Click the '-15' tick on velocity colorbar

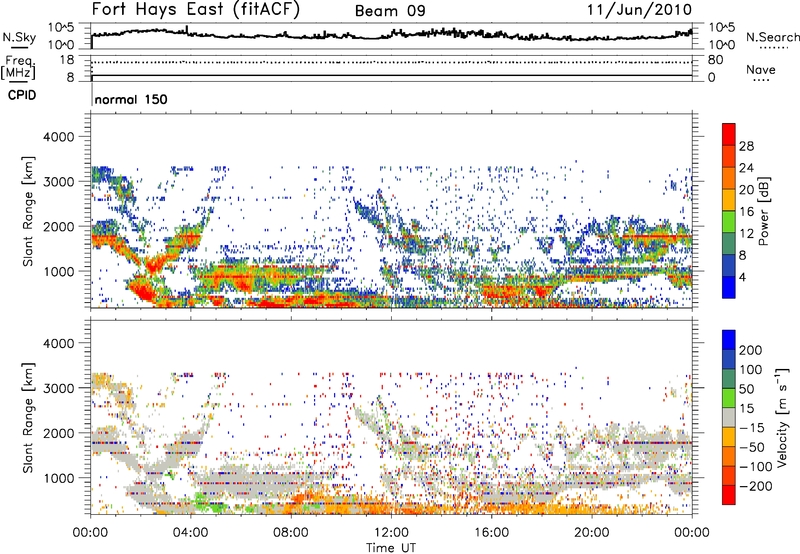coord(751,428)
